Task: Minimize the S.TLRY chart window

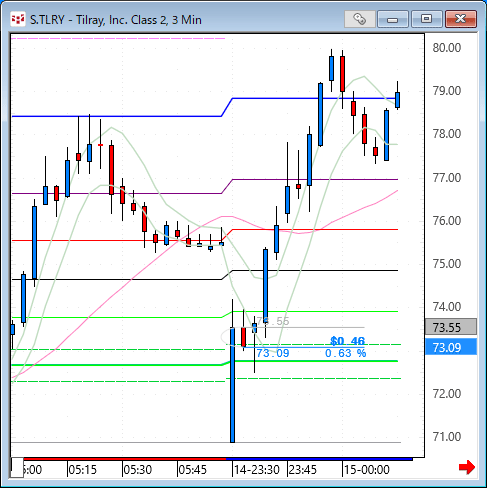Action: (x=393, y=19)
